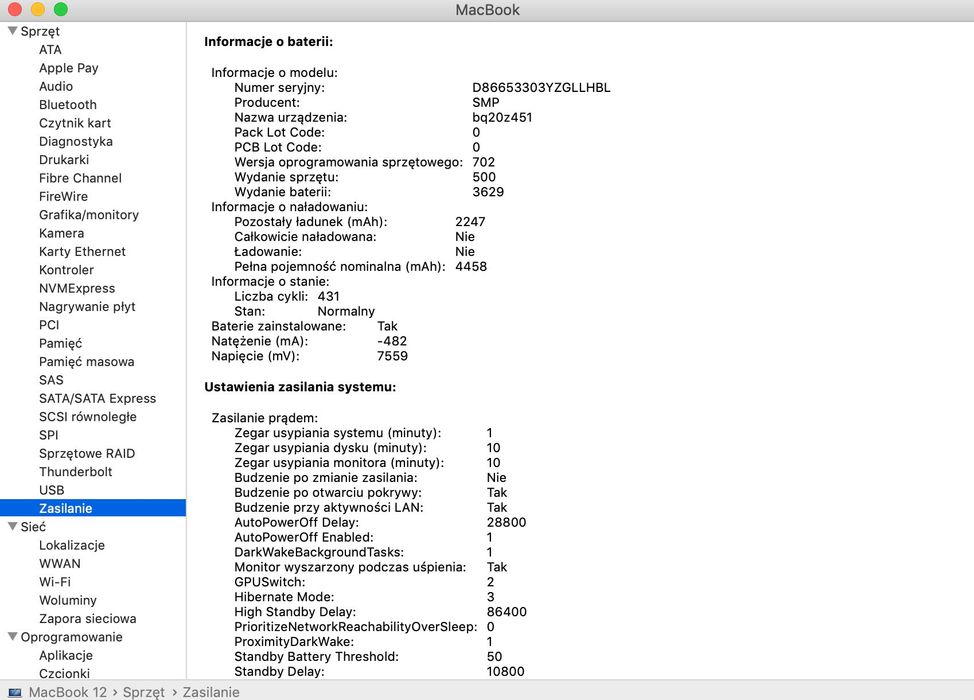This screenshot has height=700, width=974.
Task: Select PCI in the sidebar
Action: pyautogui.click(x=49, y=325)
